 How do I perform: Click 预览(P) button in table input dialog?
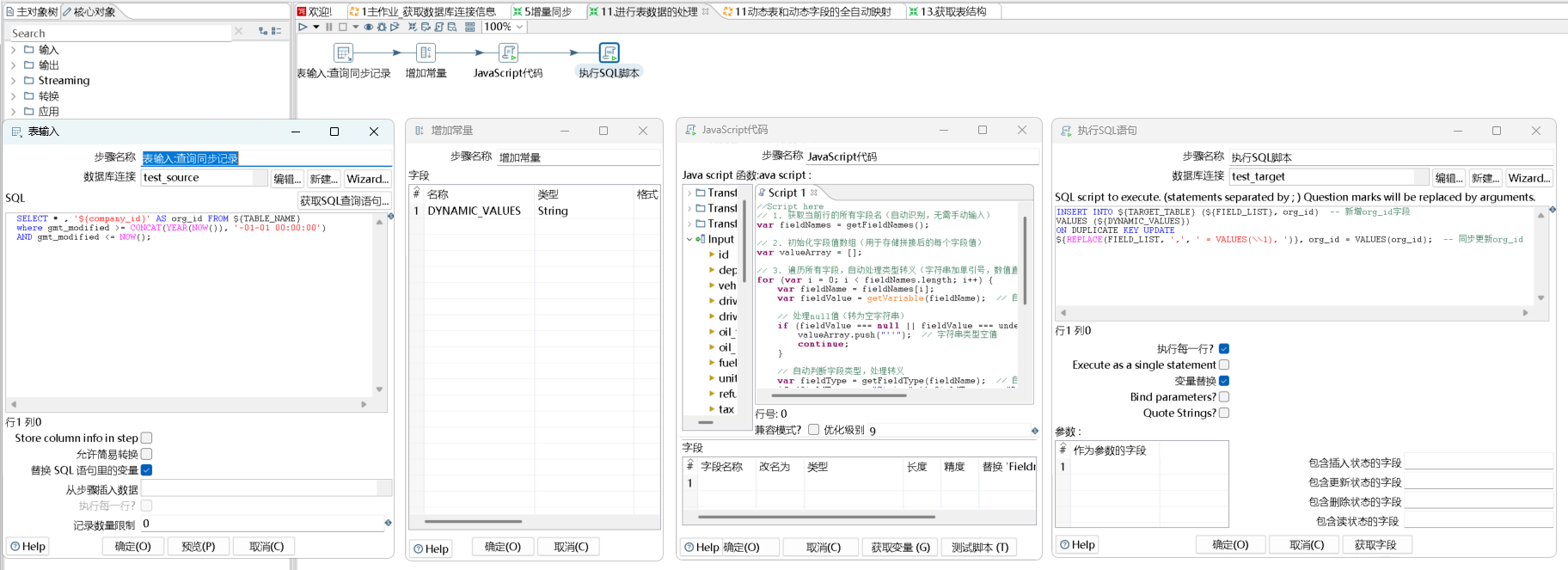tap(198, 547)
